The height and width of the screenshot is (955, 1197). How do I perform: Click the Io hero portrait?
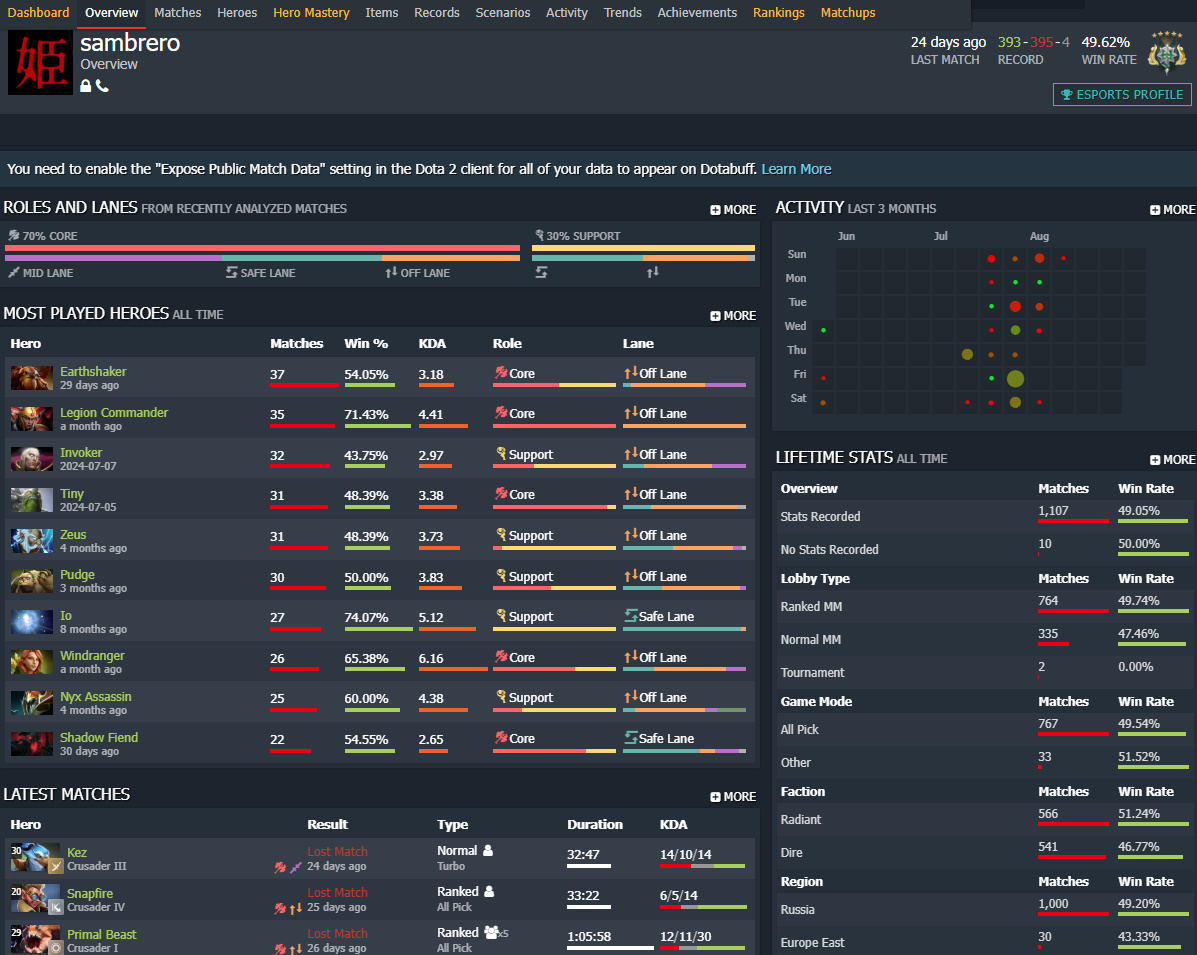coord(32,621)
